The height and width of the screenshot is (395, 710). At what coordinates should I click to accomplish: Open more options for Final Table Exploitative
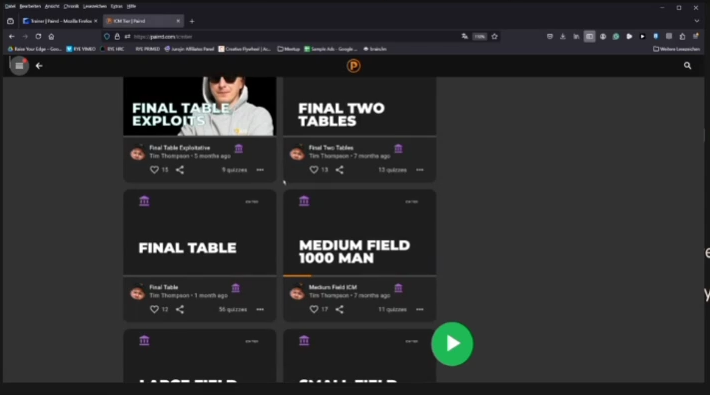coord(260,170)
